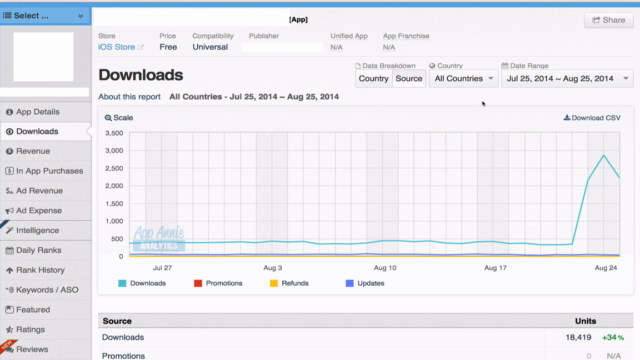Viewport: 640px width, 360px height.
Task: Click the download arrow icon by Download CSV
Action: (x=567, y=118)
